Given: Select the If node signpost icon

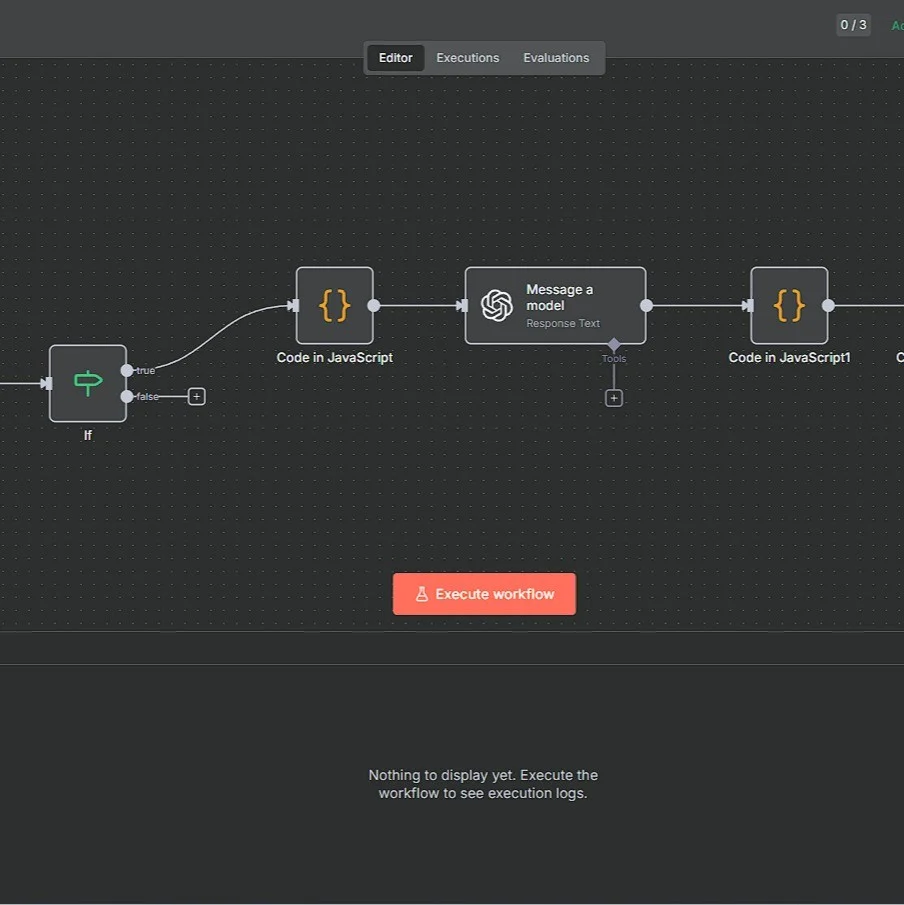Looking at the screenshot, I should pyautogui.click(x=88, y=383).
